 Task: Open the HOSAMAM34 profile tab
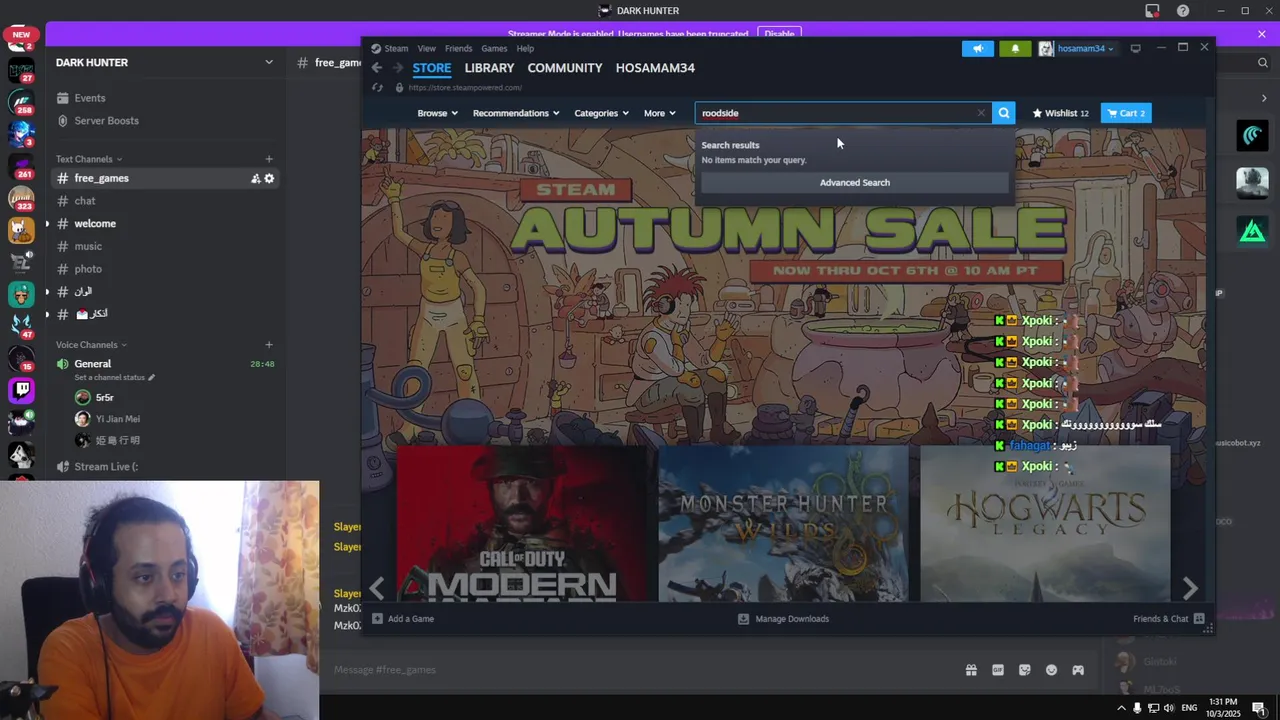[x=655, y=68]
